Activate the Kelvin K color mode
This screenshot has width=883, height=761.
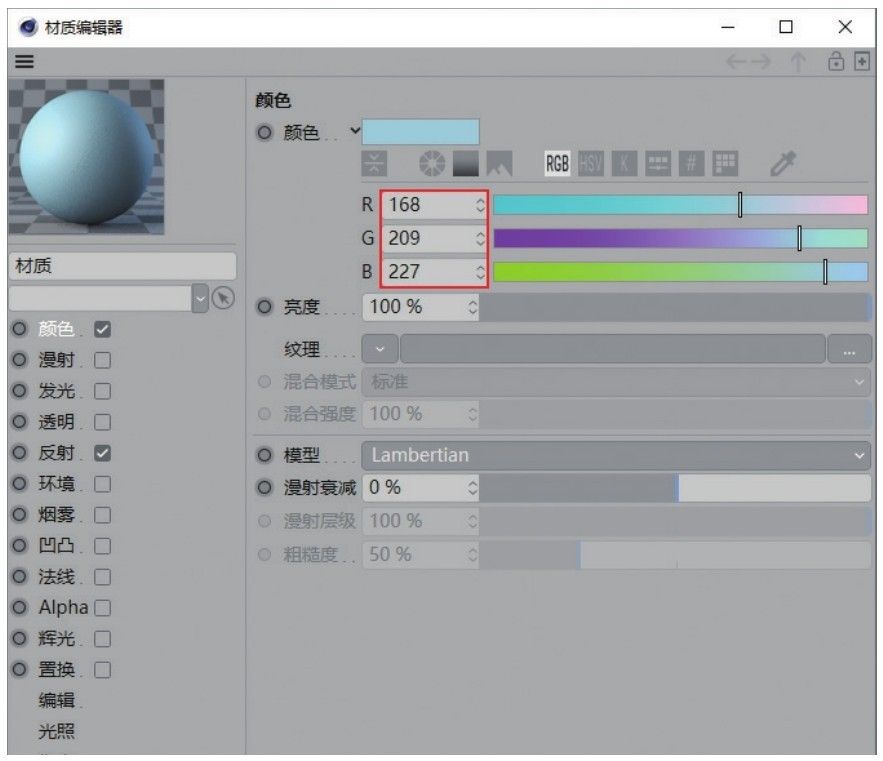point(625,164)
